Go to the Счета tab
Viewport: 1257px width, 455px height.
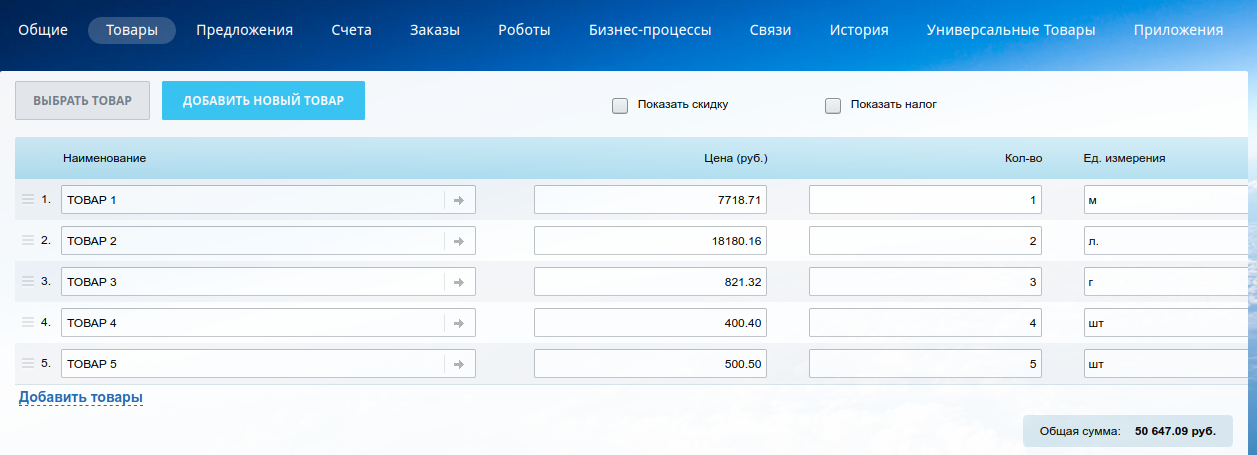coord(352,30)
